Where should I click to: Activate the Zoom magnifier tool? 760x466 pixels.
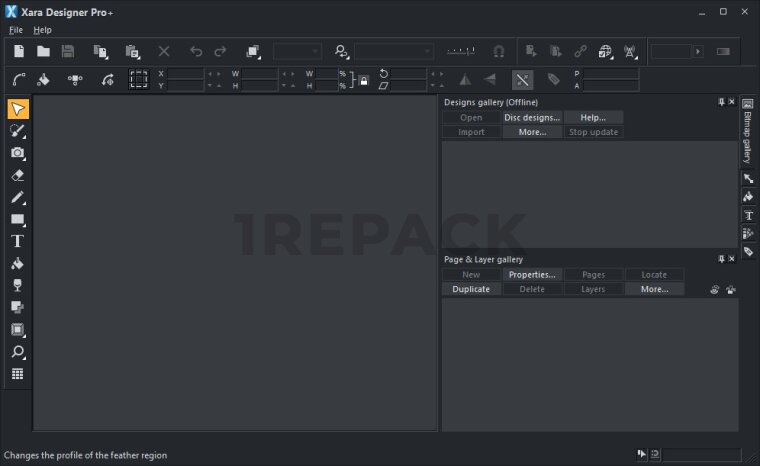[x=17, y=352]
